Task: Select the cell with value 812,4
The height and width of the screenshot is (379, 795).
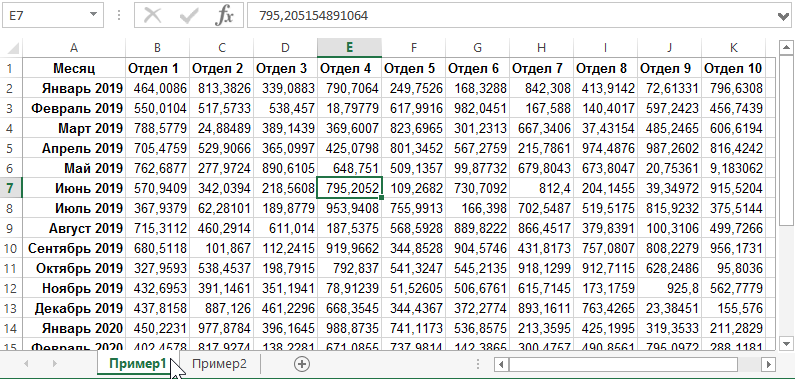Action: (x=541, y=188)
